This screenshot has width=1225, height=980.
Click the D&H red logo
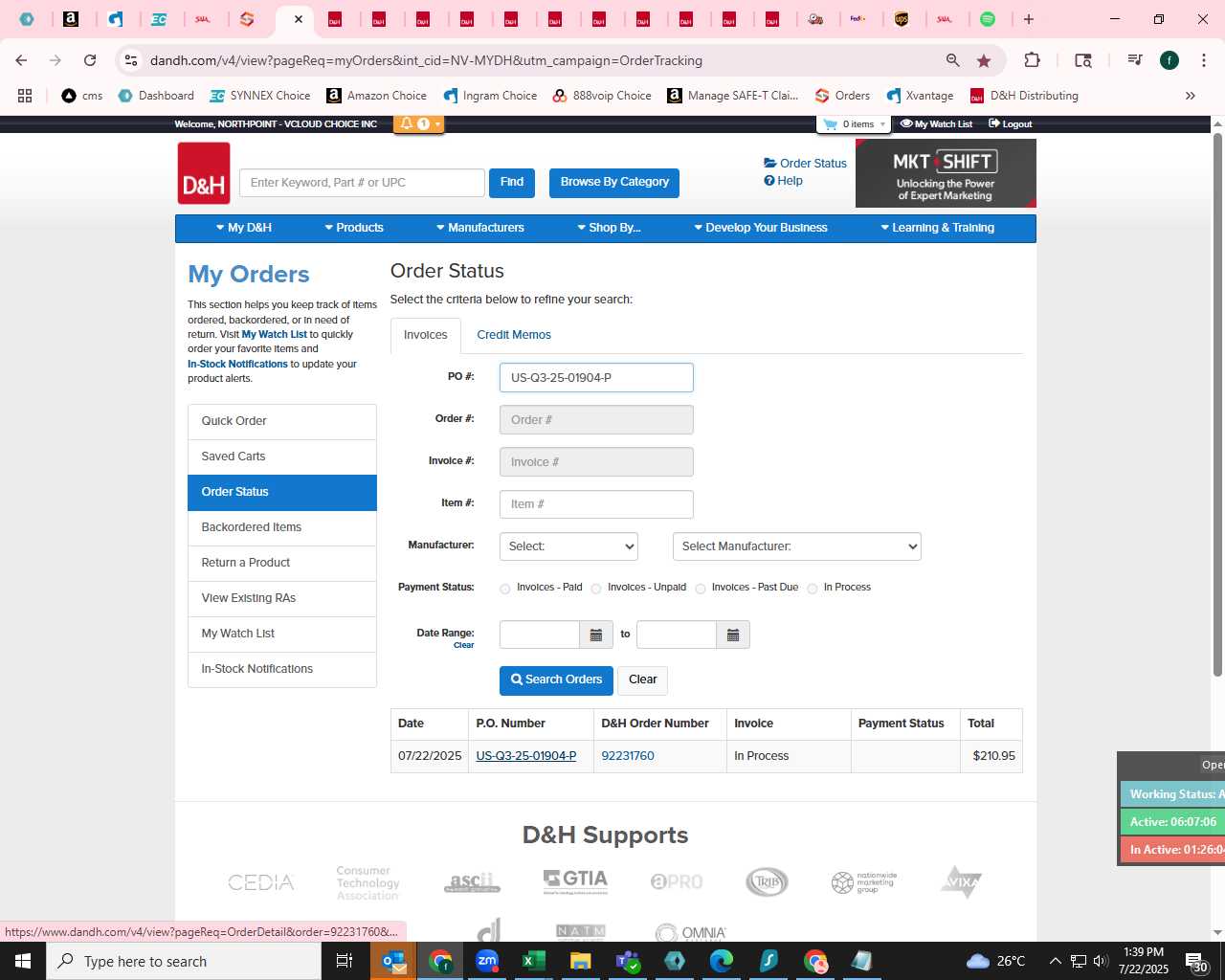pyautogui.click(x=204, y=173)
